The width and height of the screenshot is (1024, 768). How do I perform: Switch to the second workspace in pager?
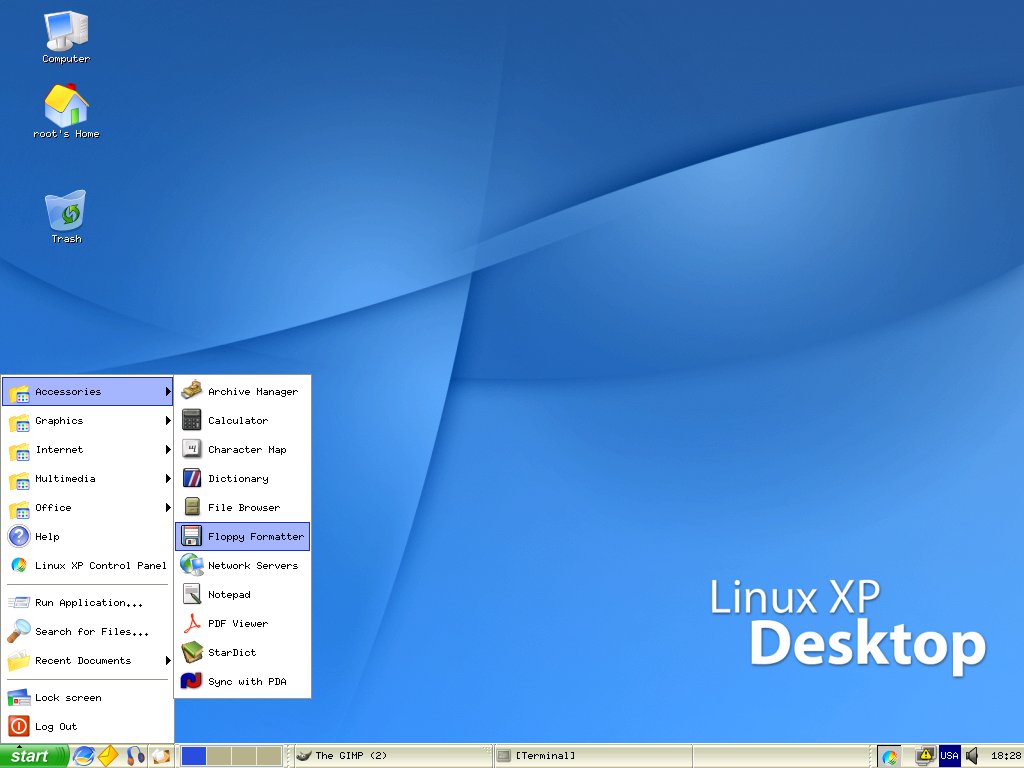219,756
